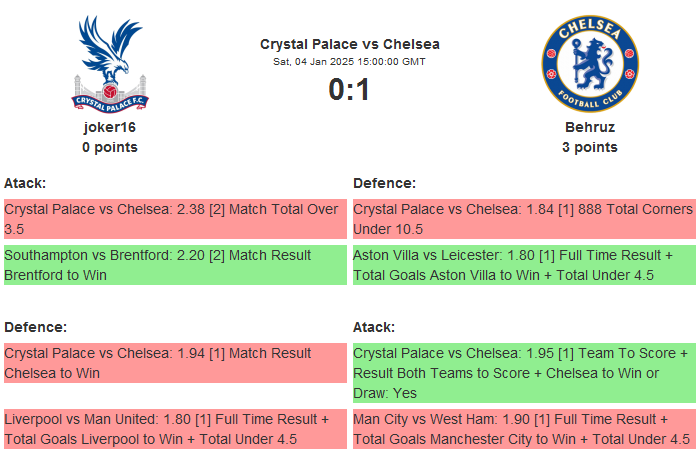The height and width of the screenshot is (460, 700).
Task: Click Behruz's 3 points label
Action: tap(589, 147)
